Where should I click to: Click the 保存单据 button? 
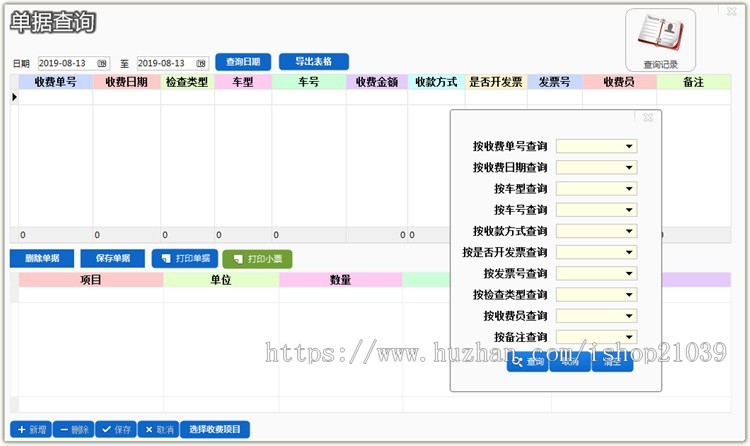pyautogui.click(x=112, y=258)
